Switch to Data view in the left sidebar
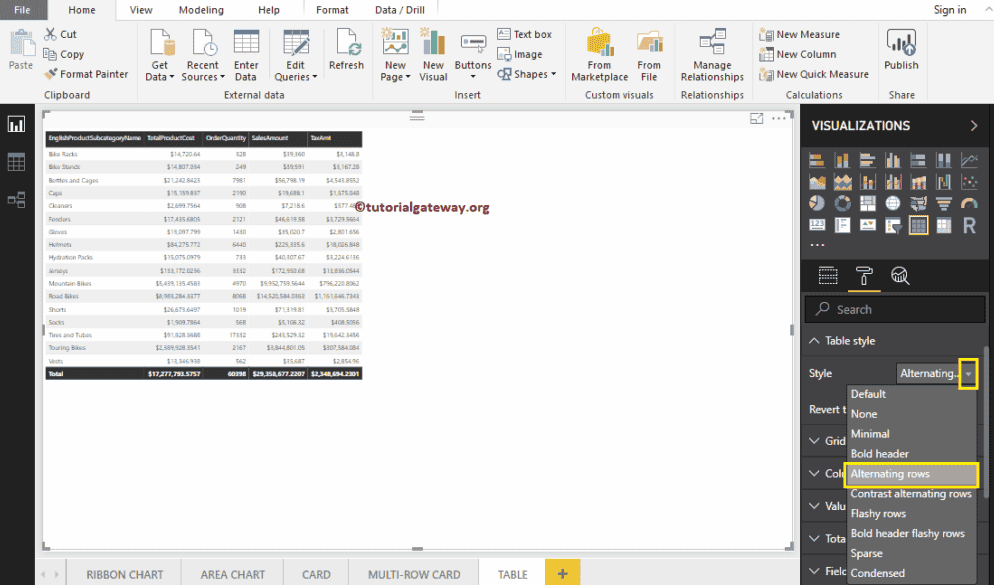Viewport: 994px width, 585px height. [16, 162]
